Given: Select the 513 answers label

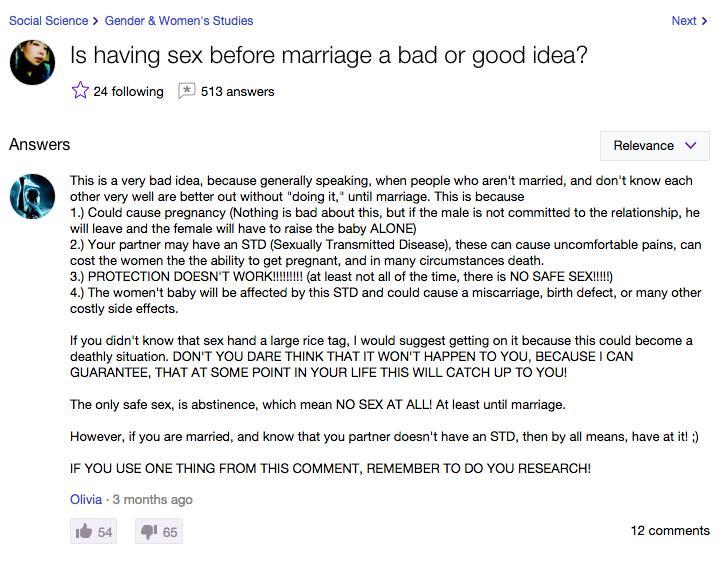Looking at the screenshot, I should point(237,91).
